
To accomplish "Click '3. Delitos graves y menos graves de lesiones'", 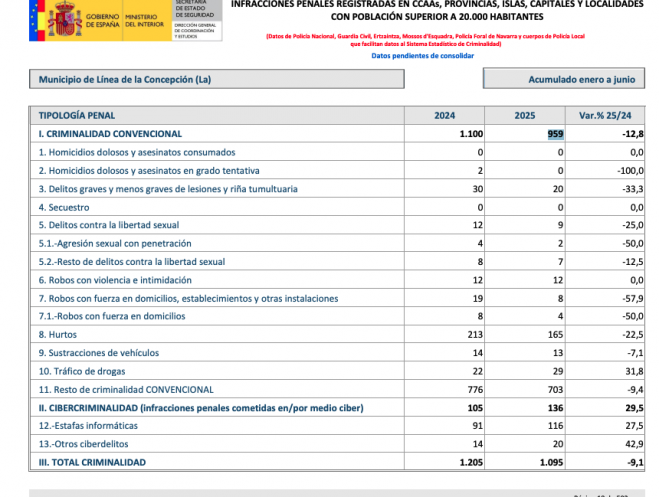I will click(x=168, y=189).
